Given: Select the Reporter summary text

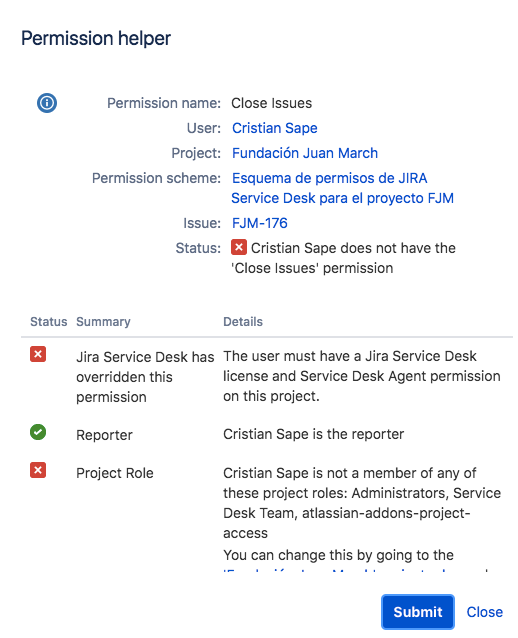Looking at the screenshot, I should 104,435.
